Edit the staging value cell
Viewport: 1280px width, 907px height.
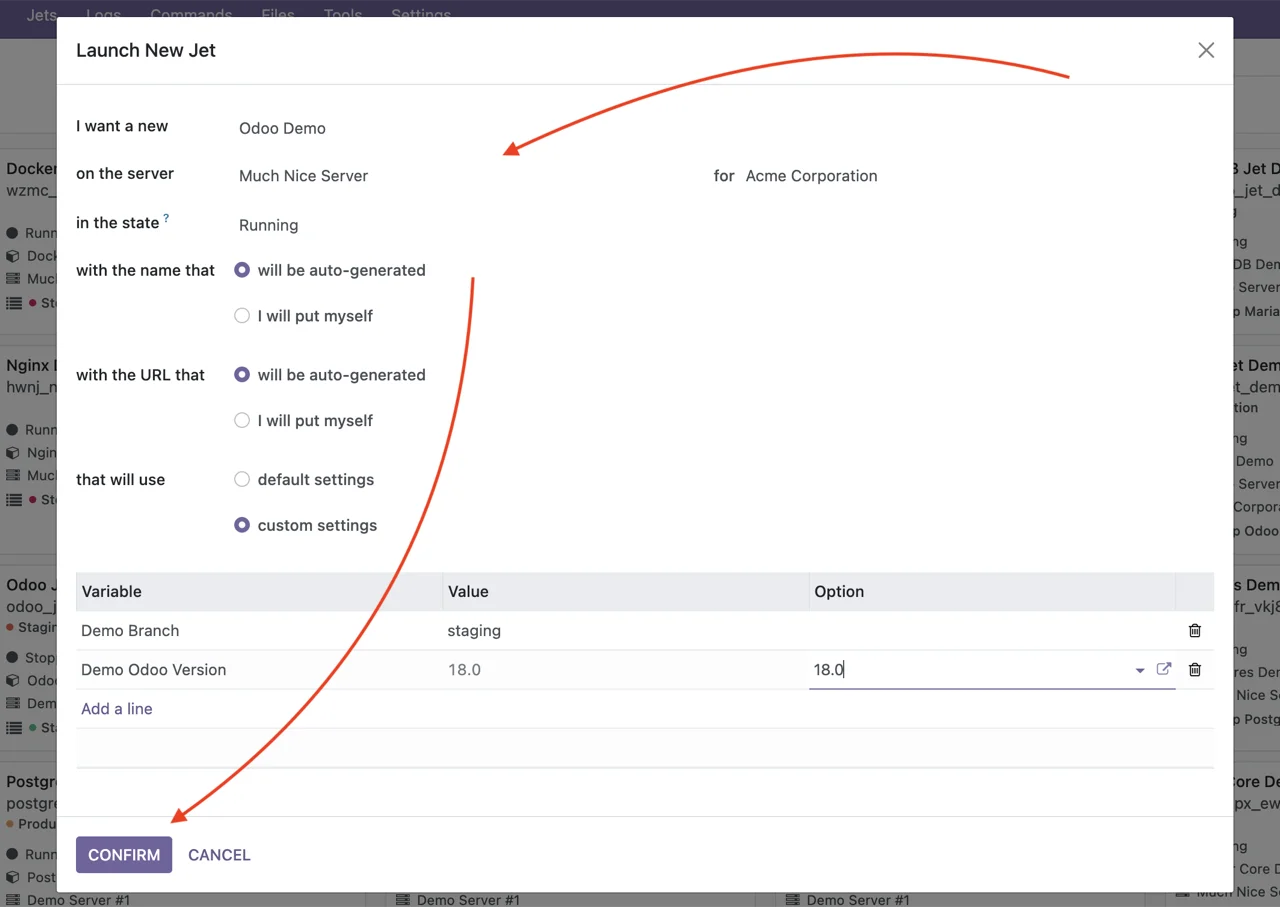(x=474, y=631)
